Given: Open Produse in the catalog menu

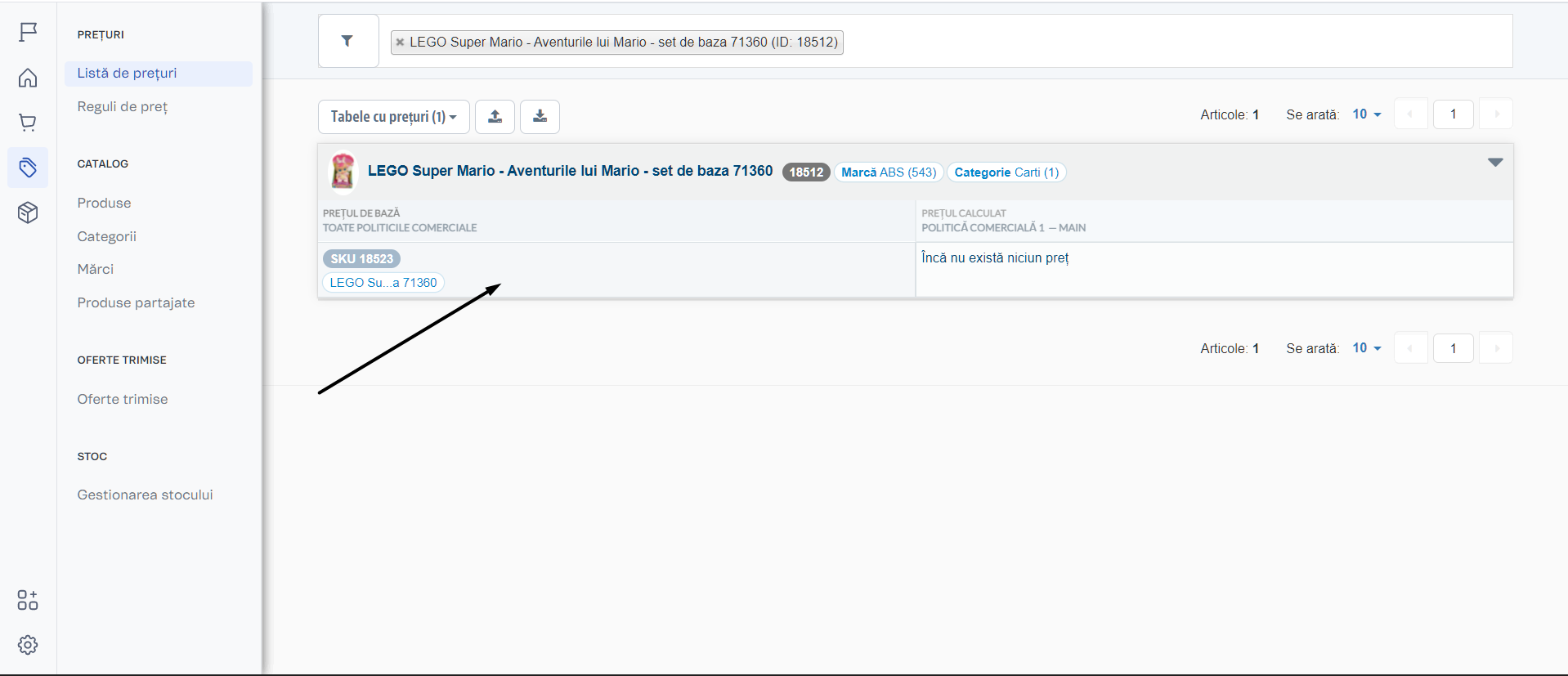Looking at the screenshot, I should (x=104, y=203).
